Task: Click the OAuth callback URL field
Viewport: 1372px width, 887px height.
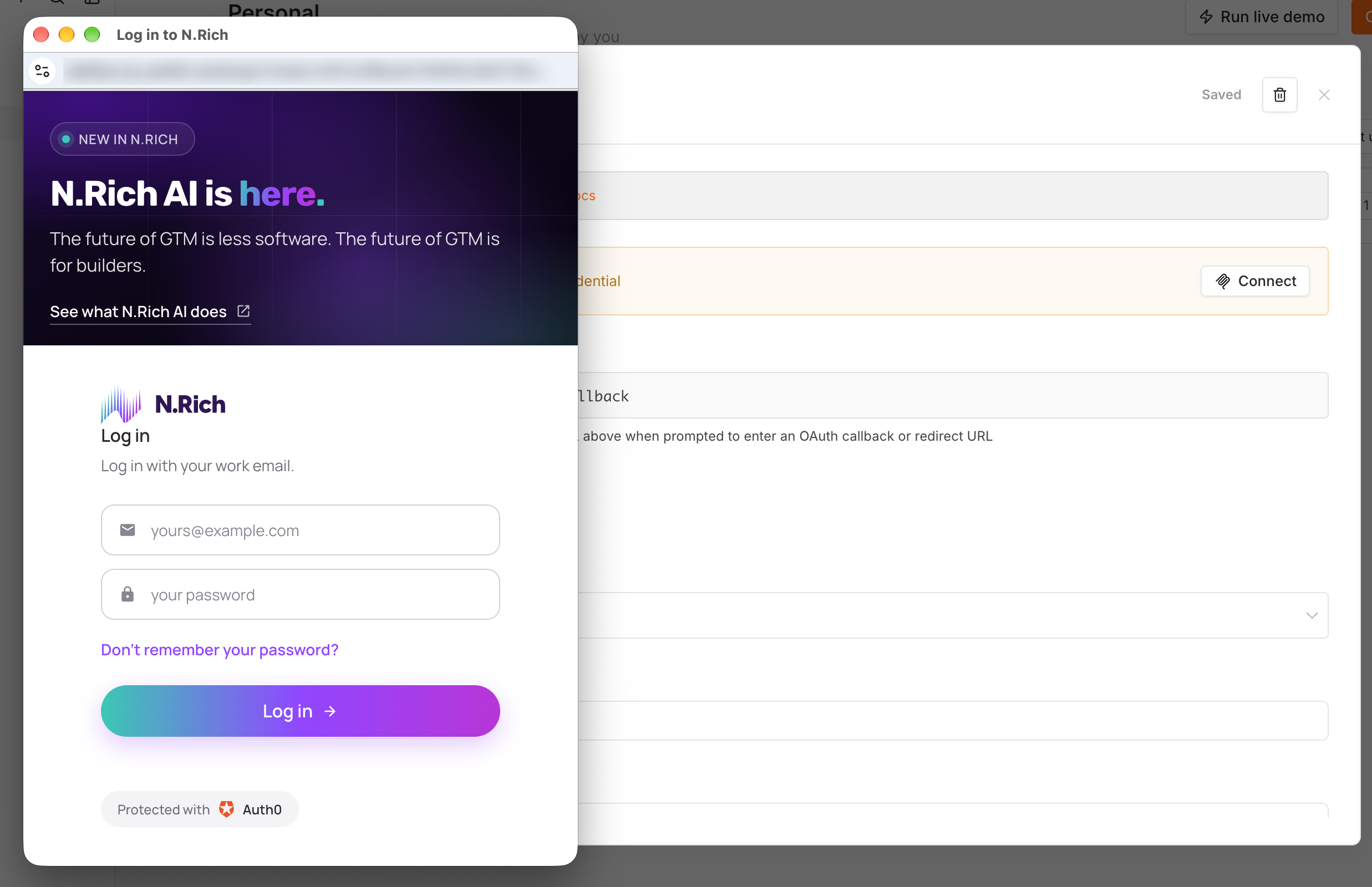Action: coord(953,396)
